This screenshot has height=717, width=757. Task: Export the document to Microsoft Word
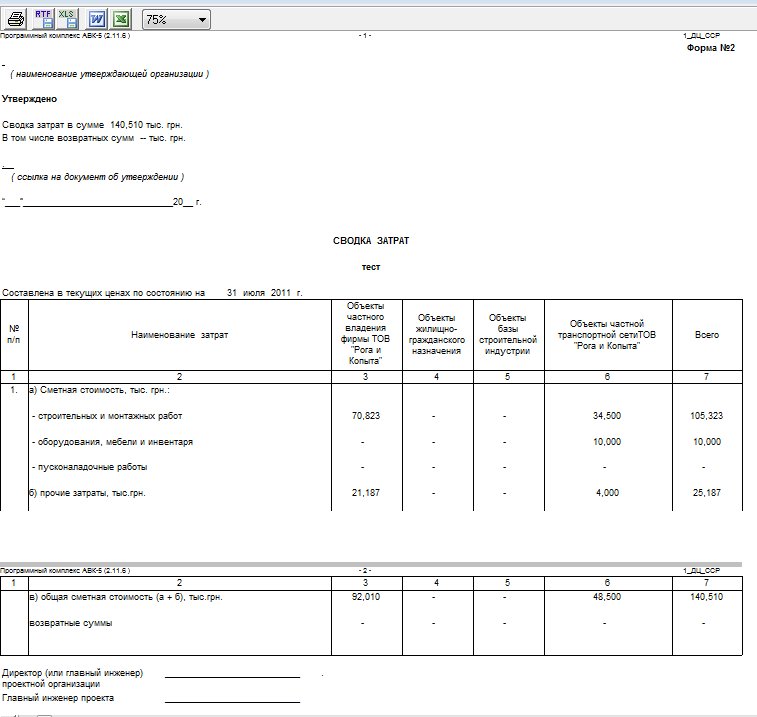pos(97,18)
